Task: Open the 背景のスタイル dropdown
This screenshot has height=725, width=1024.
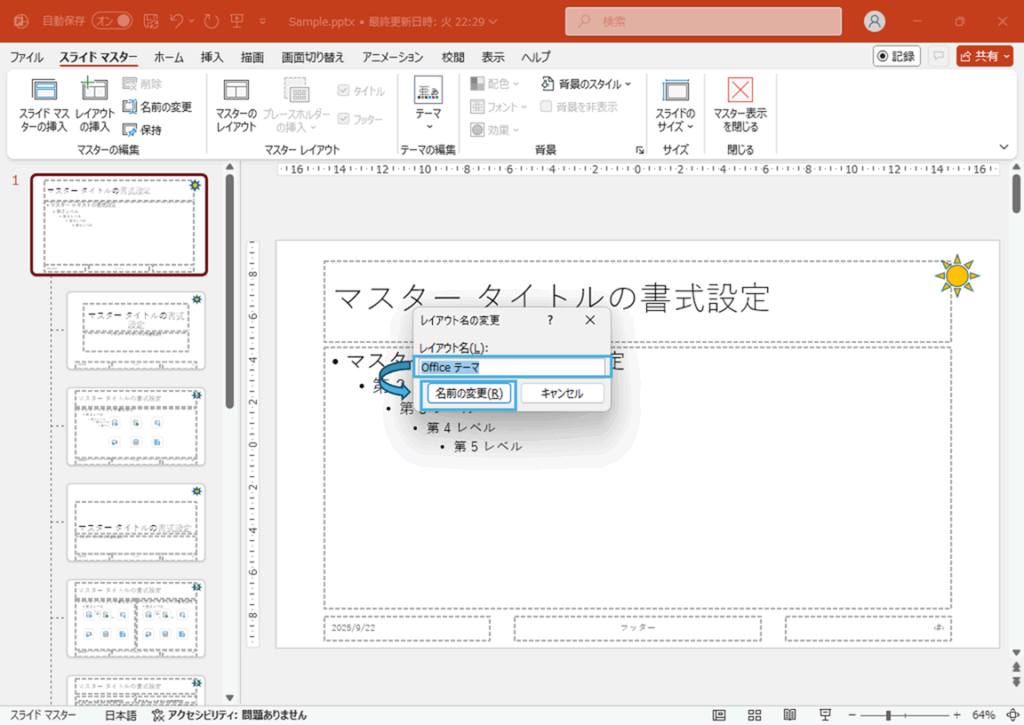Action: click(x=587, y=84)
